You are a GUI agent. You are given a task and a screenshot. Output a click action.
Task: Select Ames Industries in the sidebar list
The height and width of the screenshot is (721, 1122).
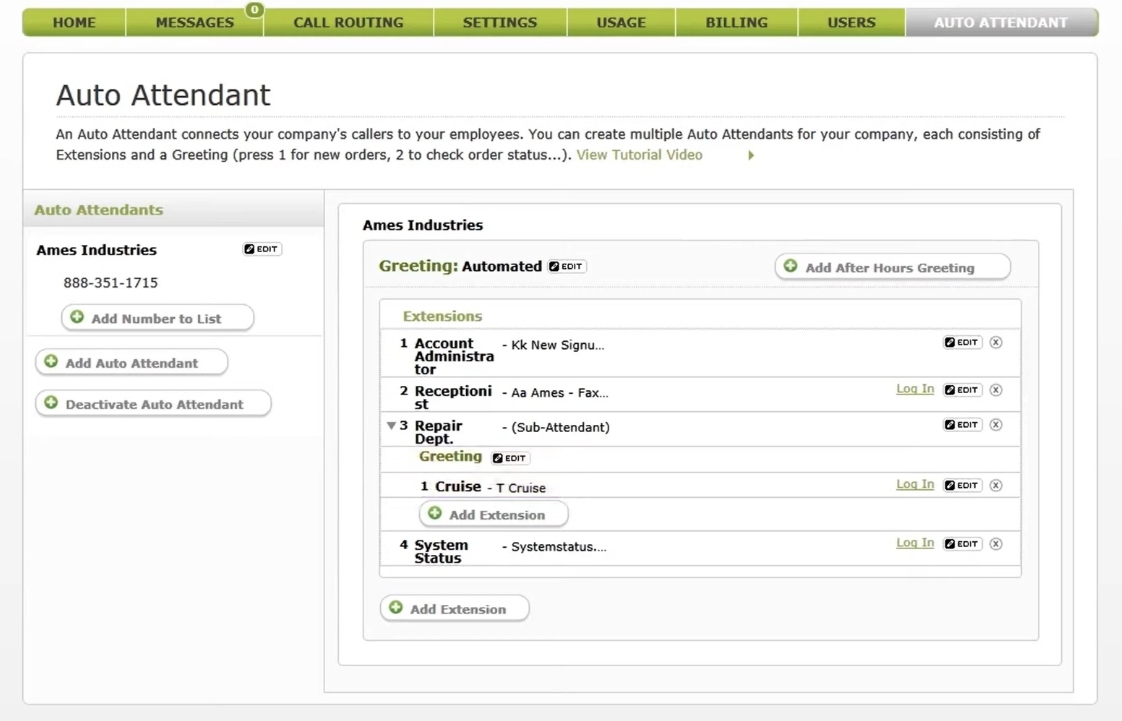click(97, 250)
